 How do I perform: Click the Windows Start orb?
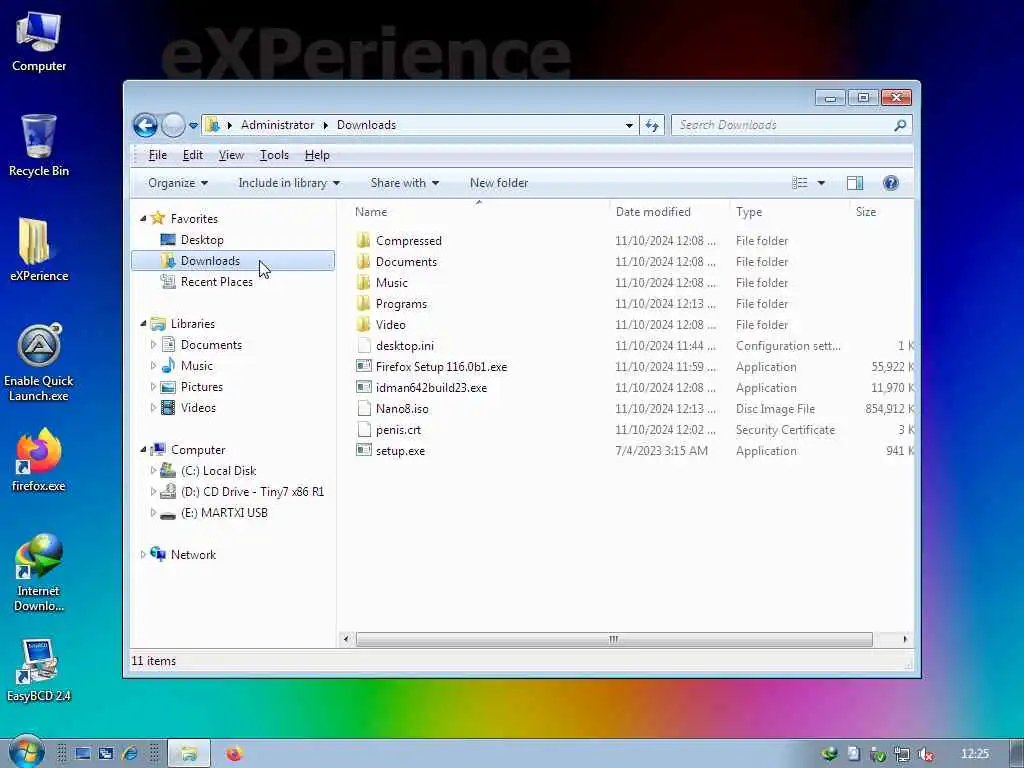click(x=26, y=752)
